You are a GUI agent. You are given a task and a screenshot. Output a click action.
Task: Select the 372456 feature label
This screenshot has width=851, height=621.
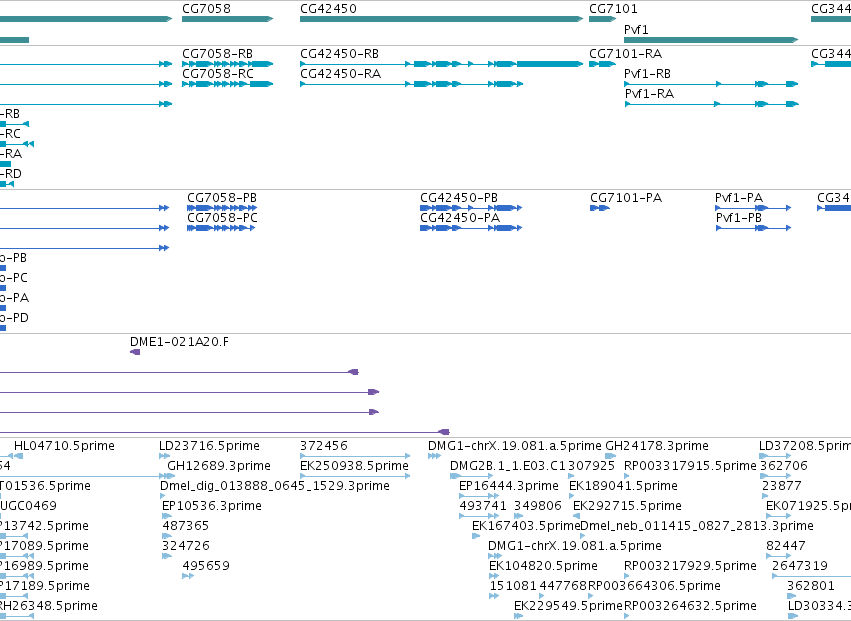tap(323, 446)
